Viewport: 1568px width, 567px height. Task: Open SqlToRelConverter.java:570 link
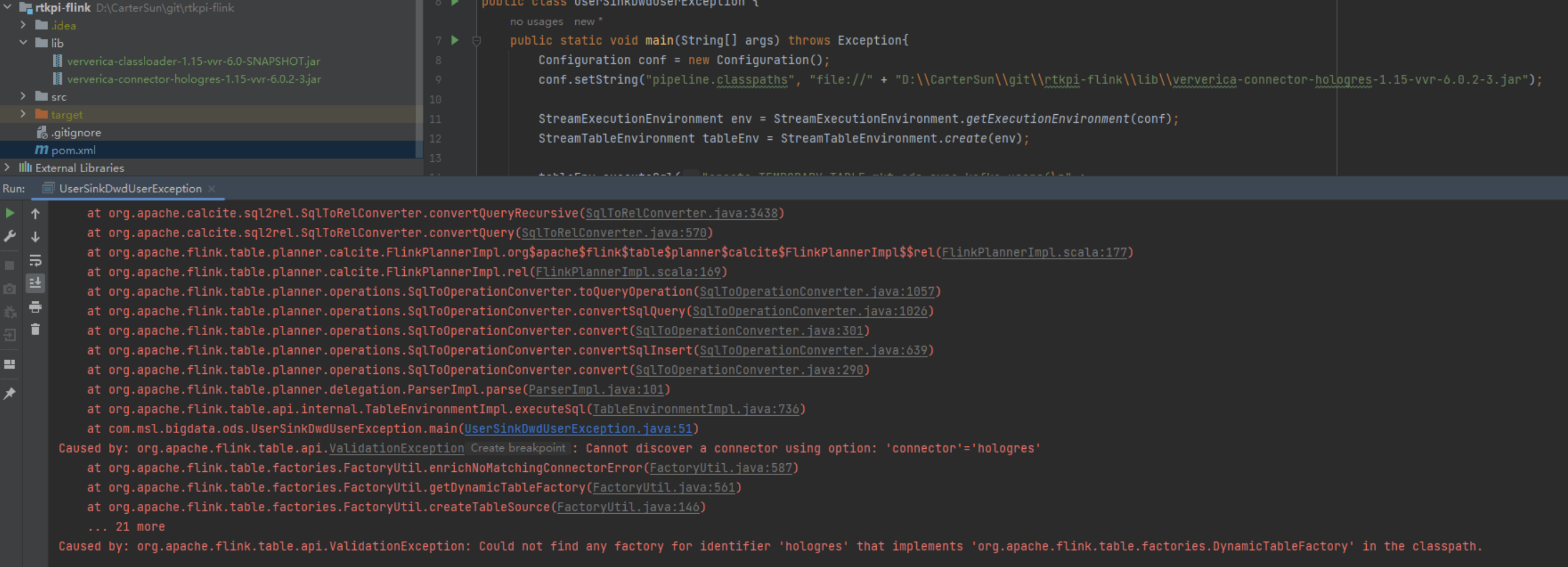click(614, 233)
